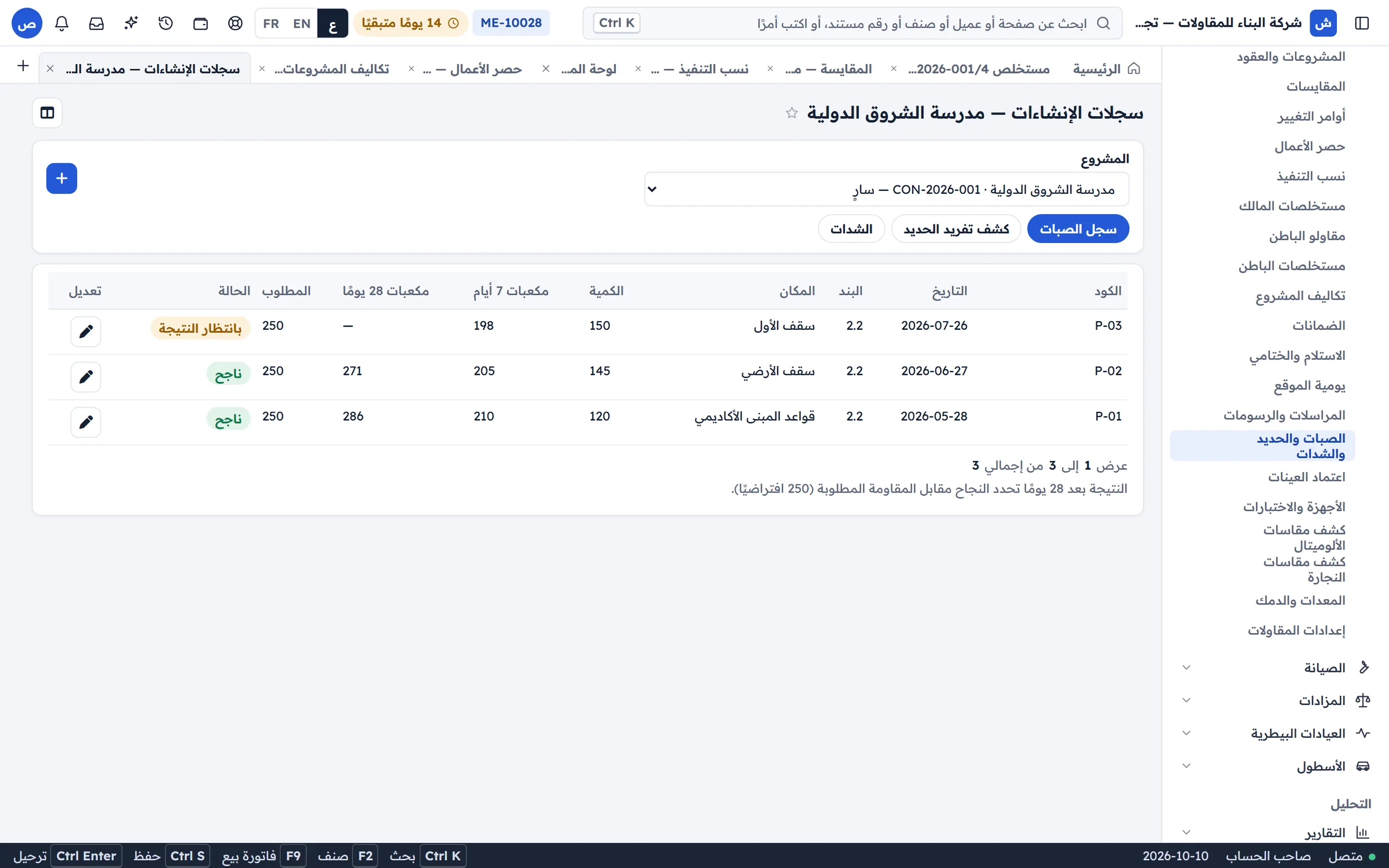The height and width of the screenshot is (868, 1389).
Task: Switch language to Arabic ع
Action: coord(333,23)
